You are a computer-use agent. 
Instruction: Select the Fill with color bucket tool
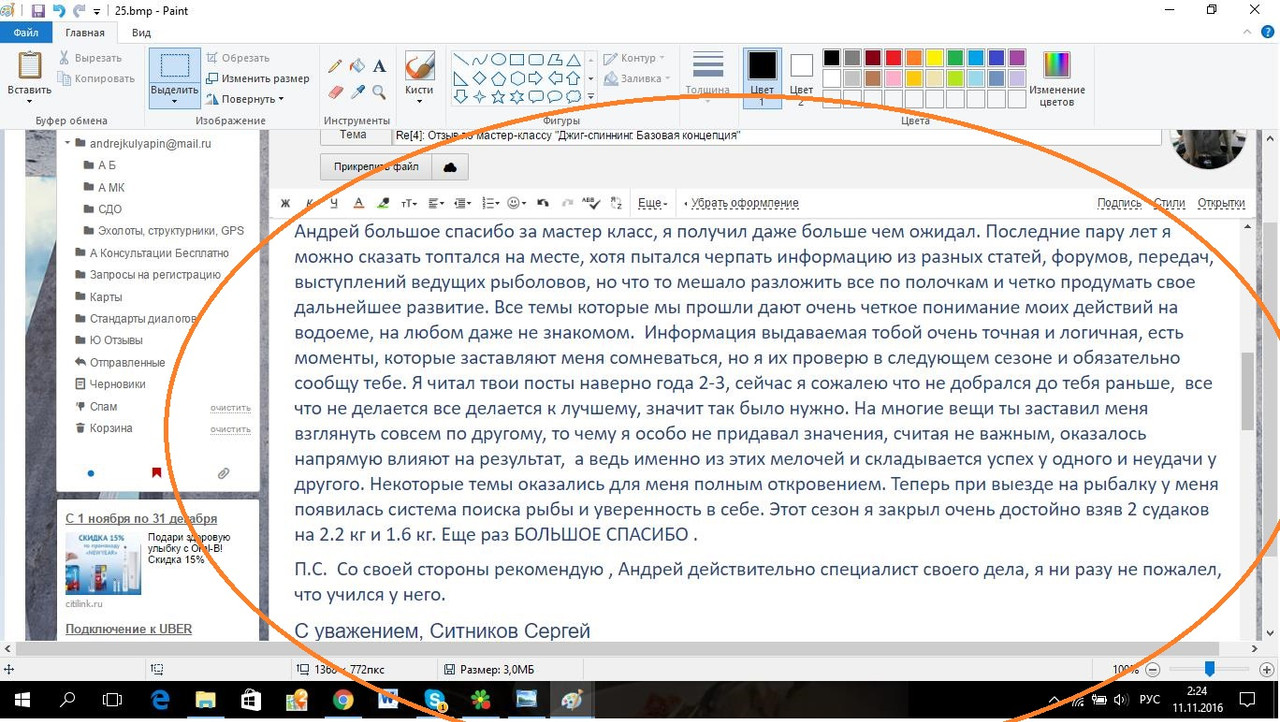pyautogui.click(x=357, y=64)
